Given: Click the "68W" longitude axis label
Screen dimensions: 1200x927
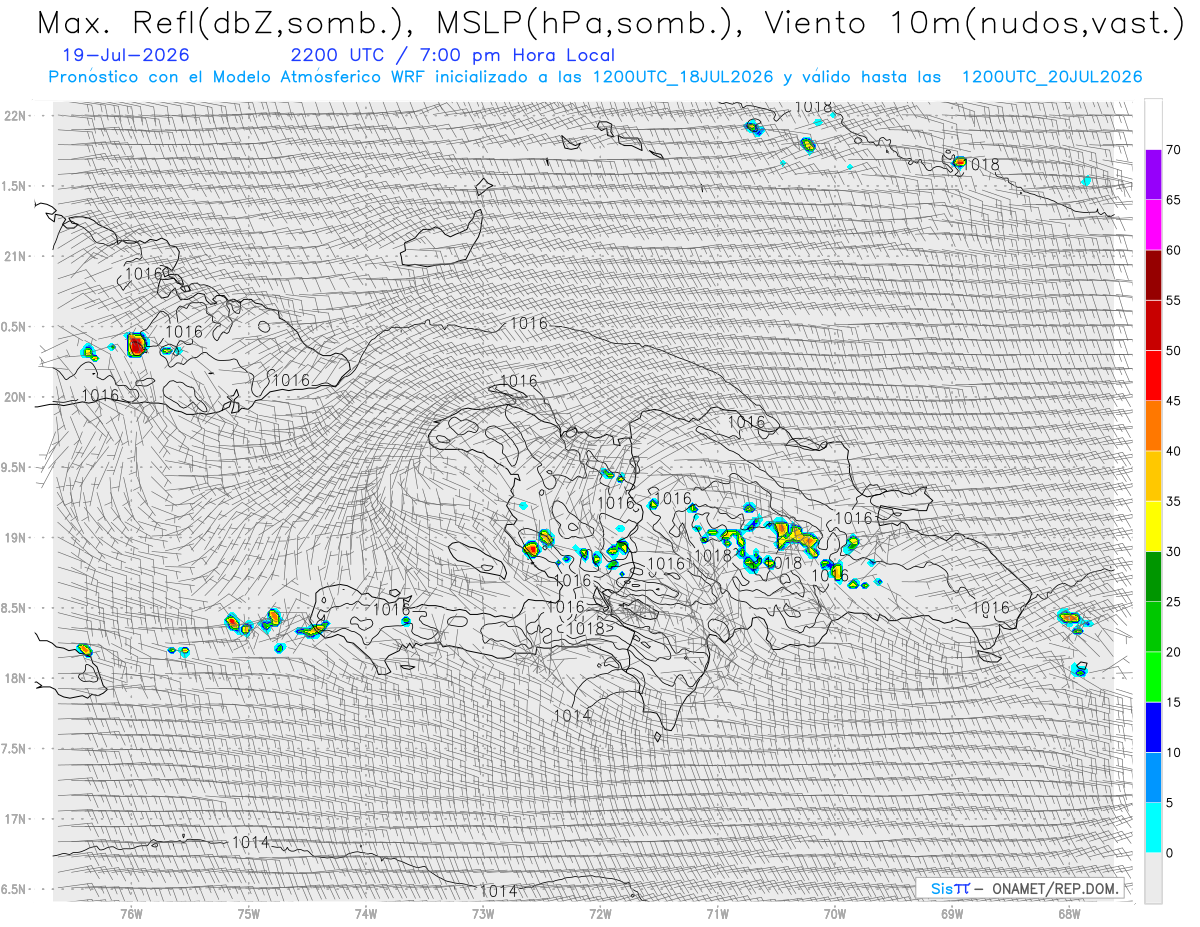Looking at the screenshot, I should [x=1069, y=914].
